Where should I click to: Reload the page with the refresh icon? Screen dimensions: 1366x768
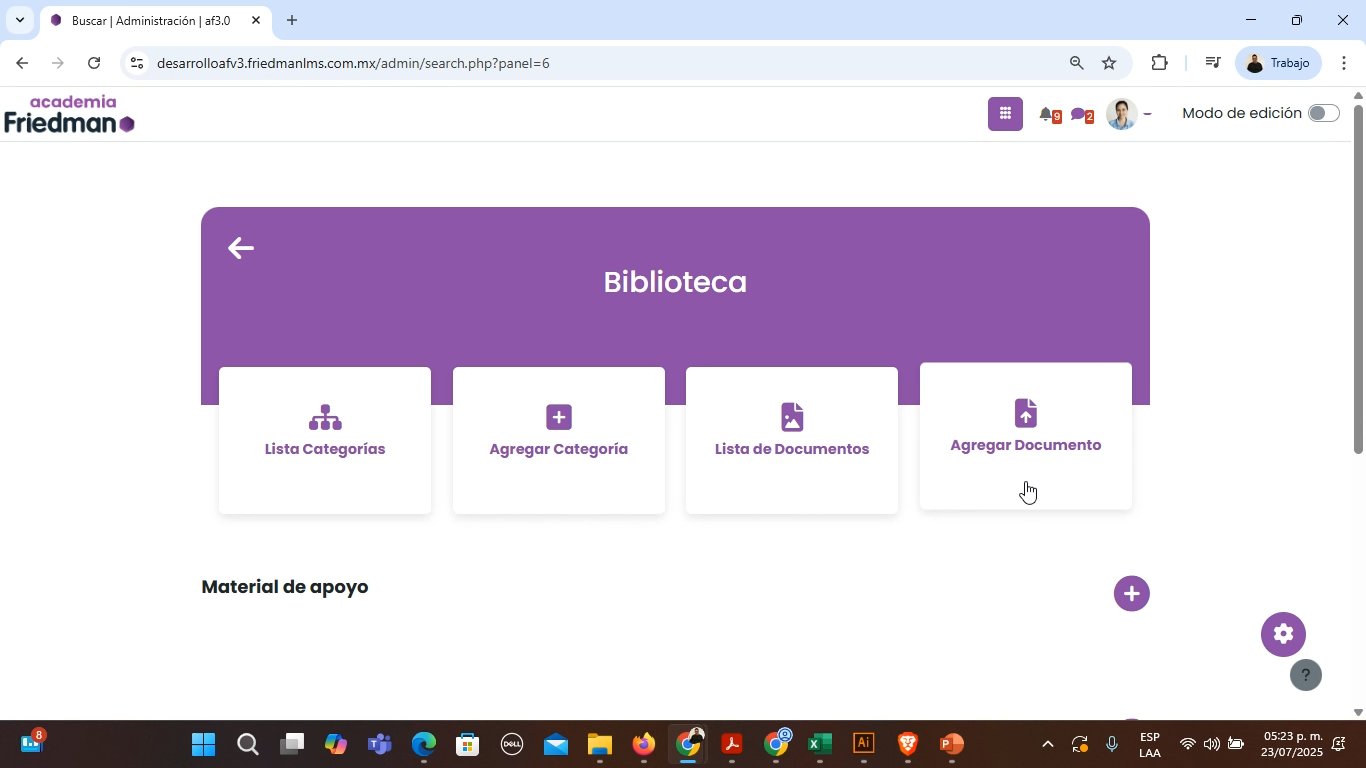(x=94, y=63)
